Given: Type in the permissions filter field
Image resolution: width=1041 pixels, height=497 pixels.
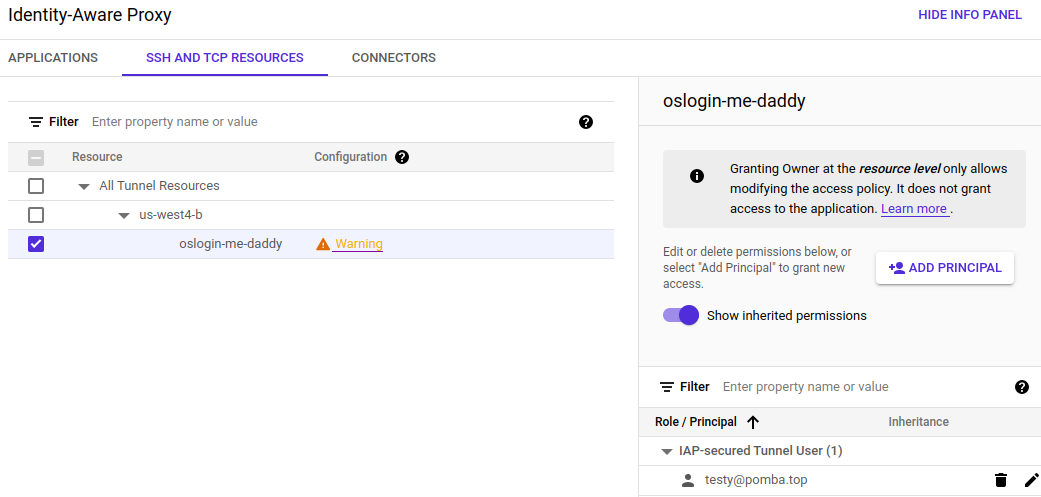Looking at the screenshot, I should click(x=860, y=387).
